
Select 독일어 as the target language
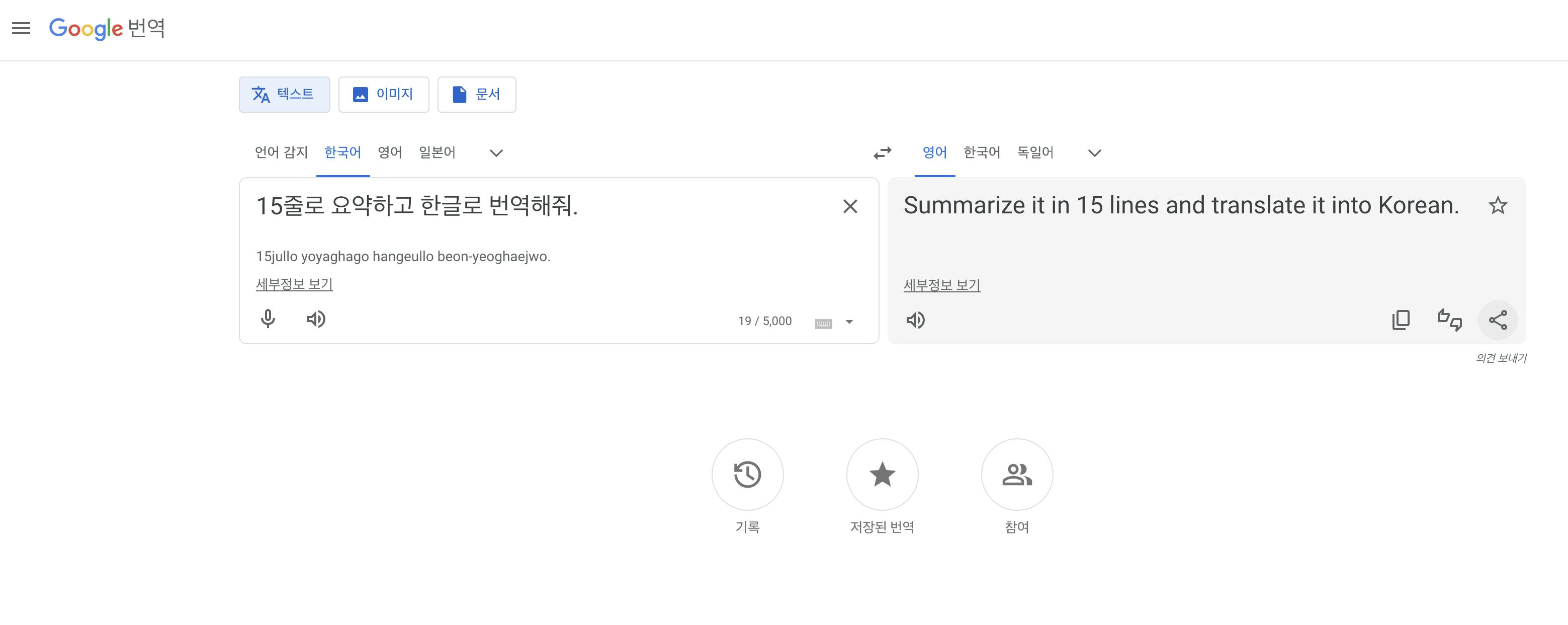point(1035,152)
